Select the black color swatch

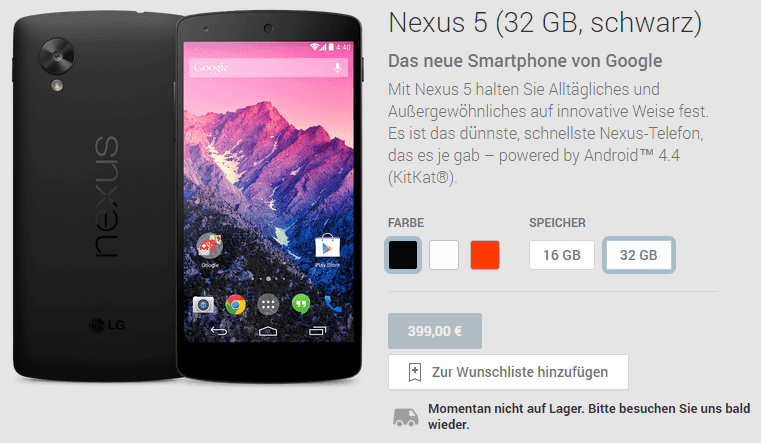402,255
